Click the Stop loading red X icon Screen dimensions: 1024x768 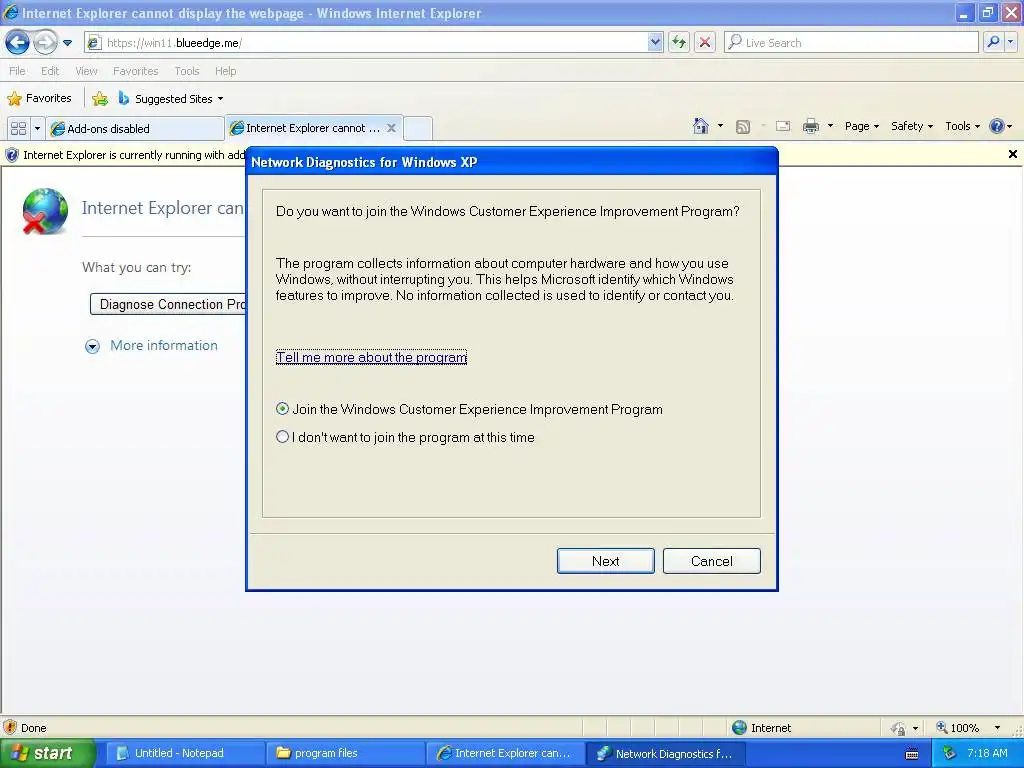coord(705,43)
